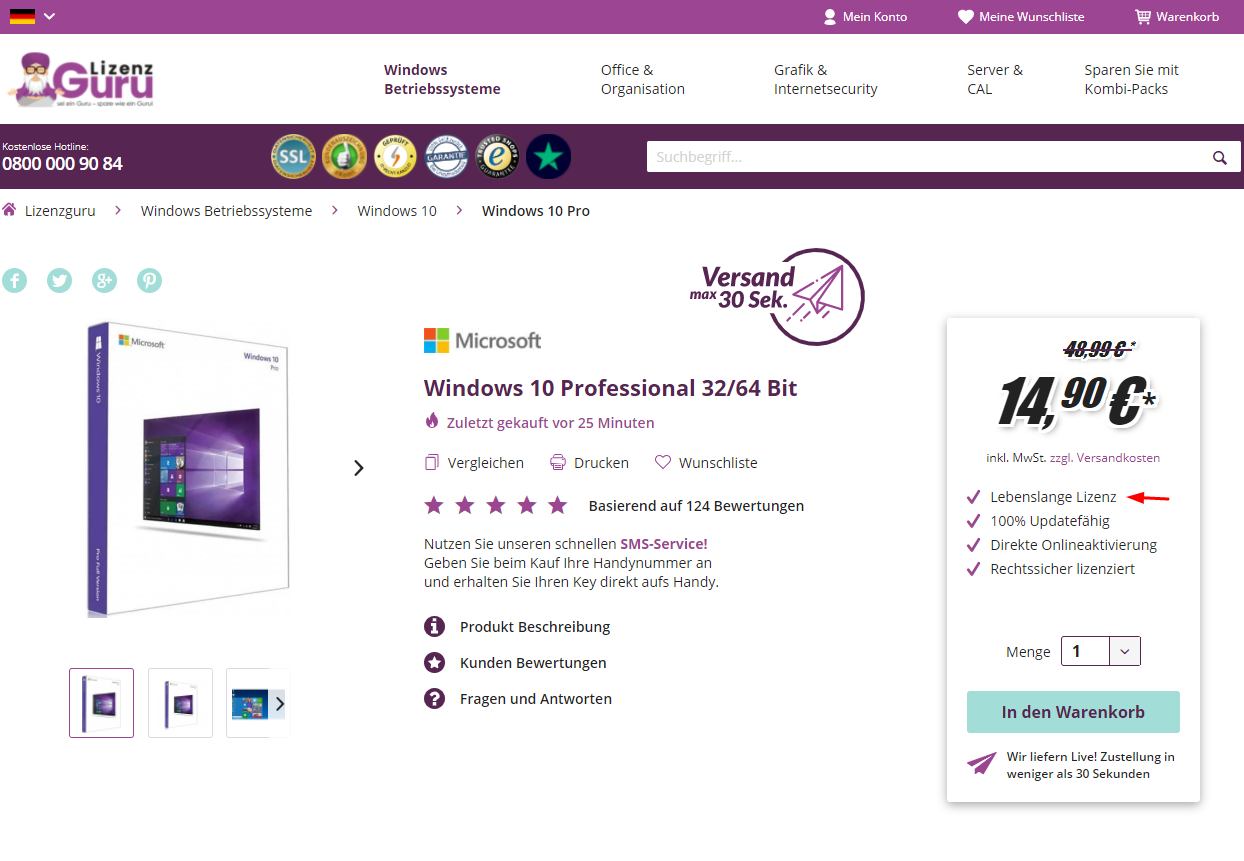Open Windows Betriebssysteme menu
The image size is (1244, 861).
point(442,79)
